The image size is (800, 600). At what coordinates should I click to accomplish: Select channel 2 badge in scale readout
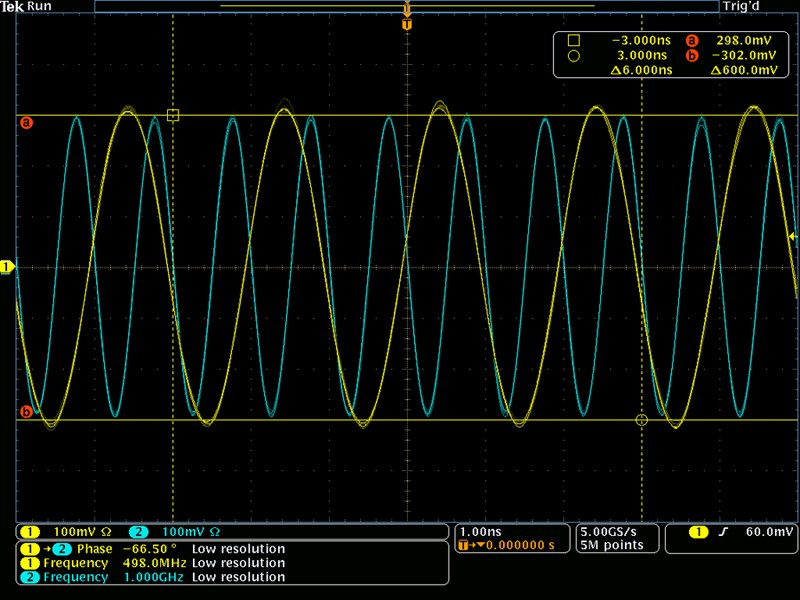point(138,532)
